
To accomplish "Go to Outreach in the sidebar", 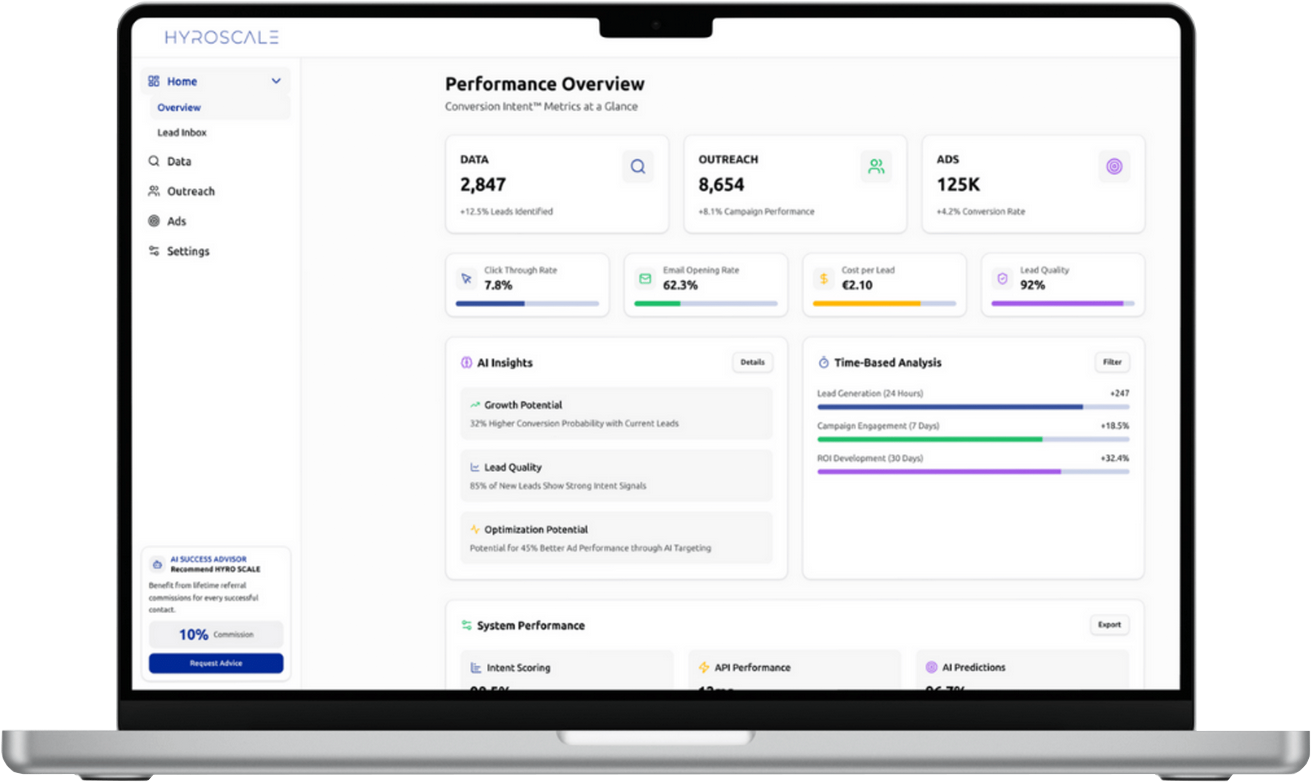I will 190,191.
